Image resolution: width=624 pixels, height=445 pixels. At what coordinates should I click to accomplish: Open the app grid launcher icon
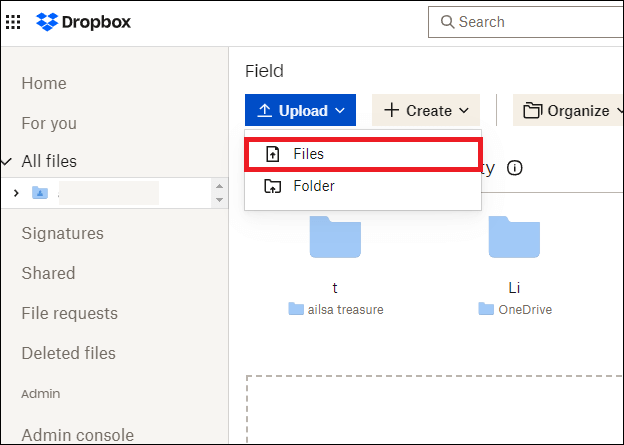click(x=13, y=21)
